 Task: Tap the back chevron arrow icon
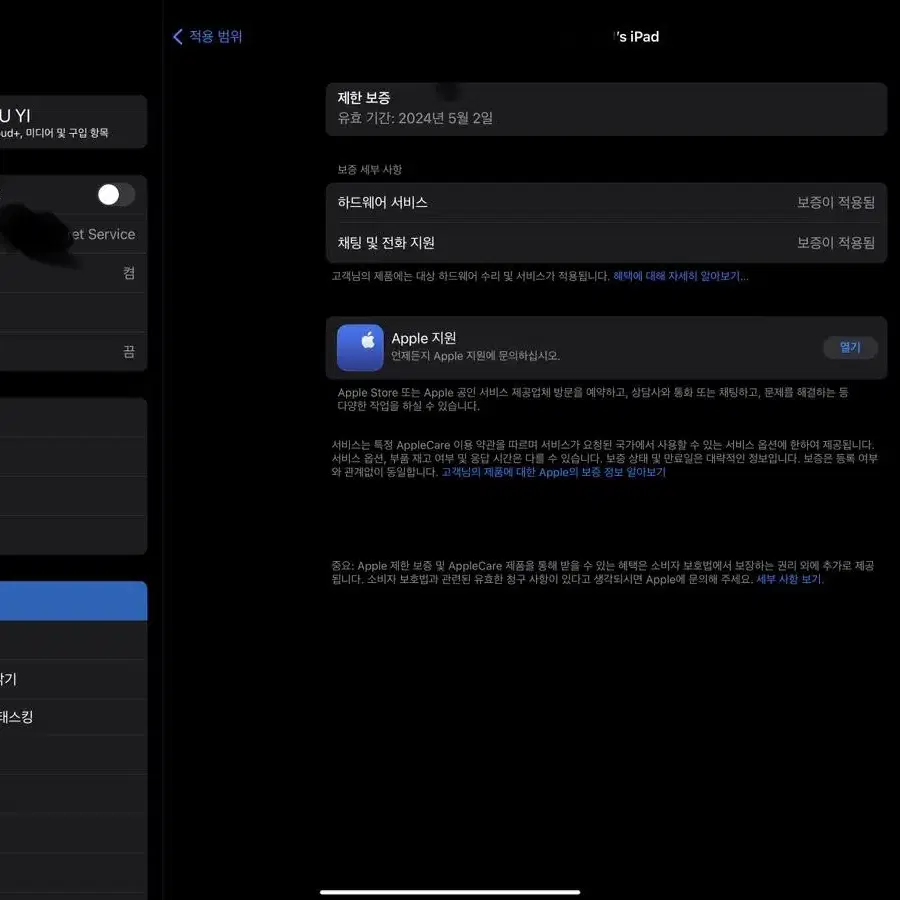pyautogui.click(x=177, y=37)
